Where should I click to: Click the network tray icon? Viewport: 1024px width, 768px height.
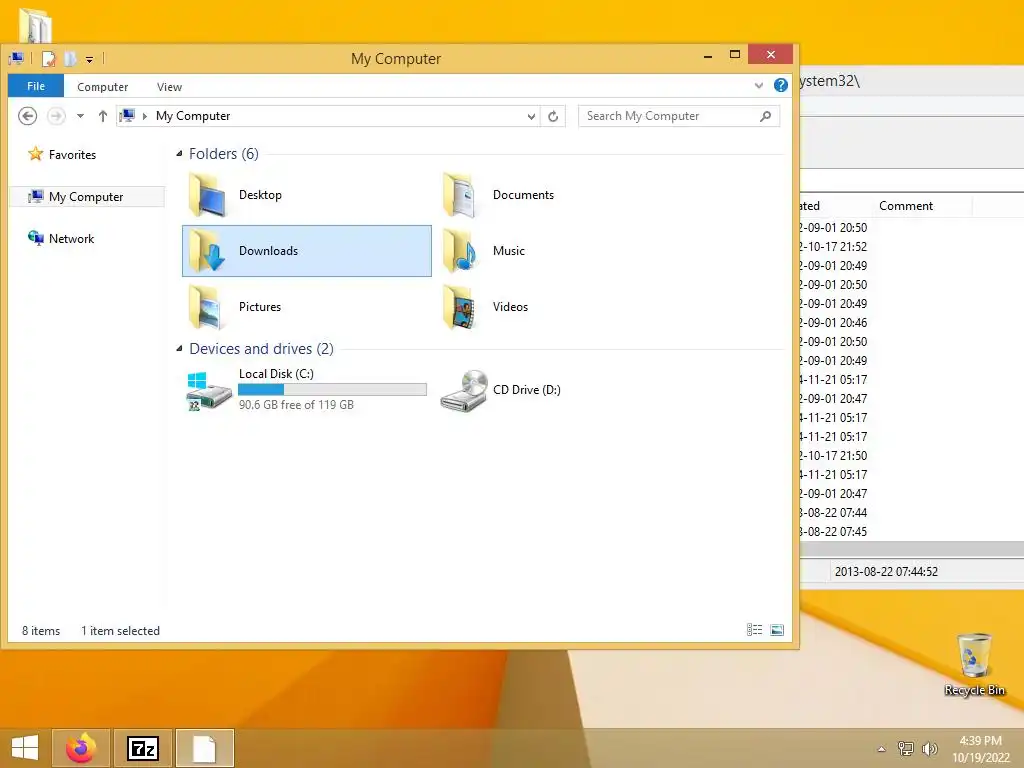905,749
